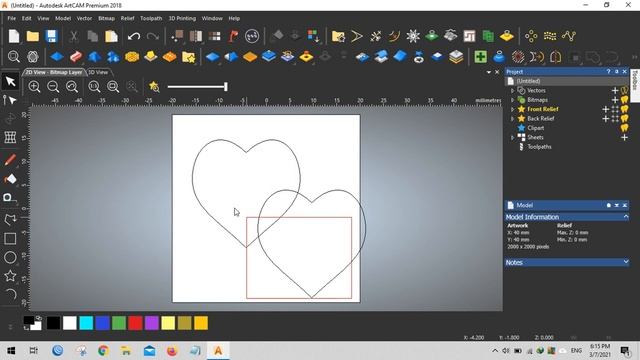640x360 pixels.
Task: Click the New Model icon
Action: pyautogui.click(x=14, y=36)
